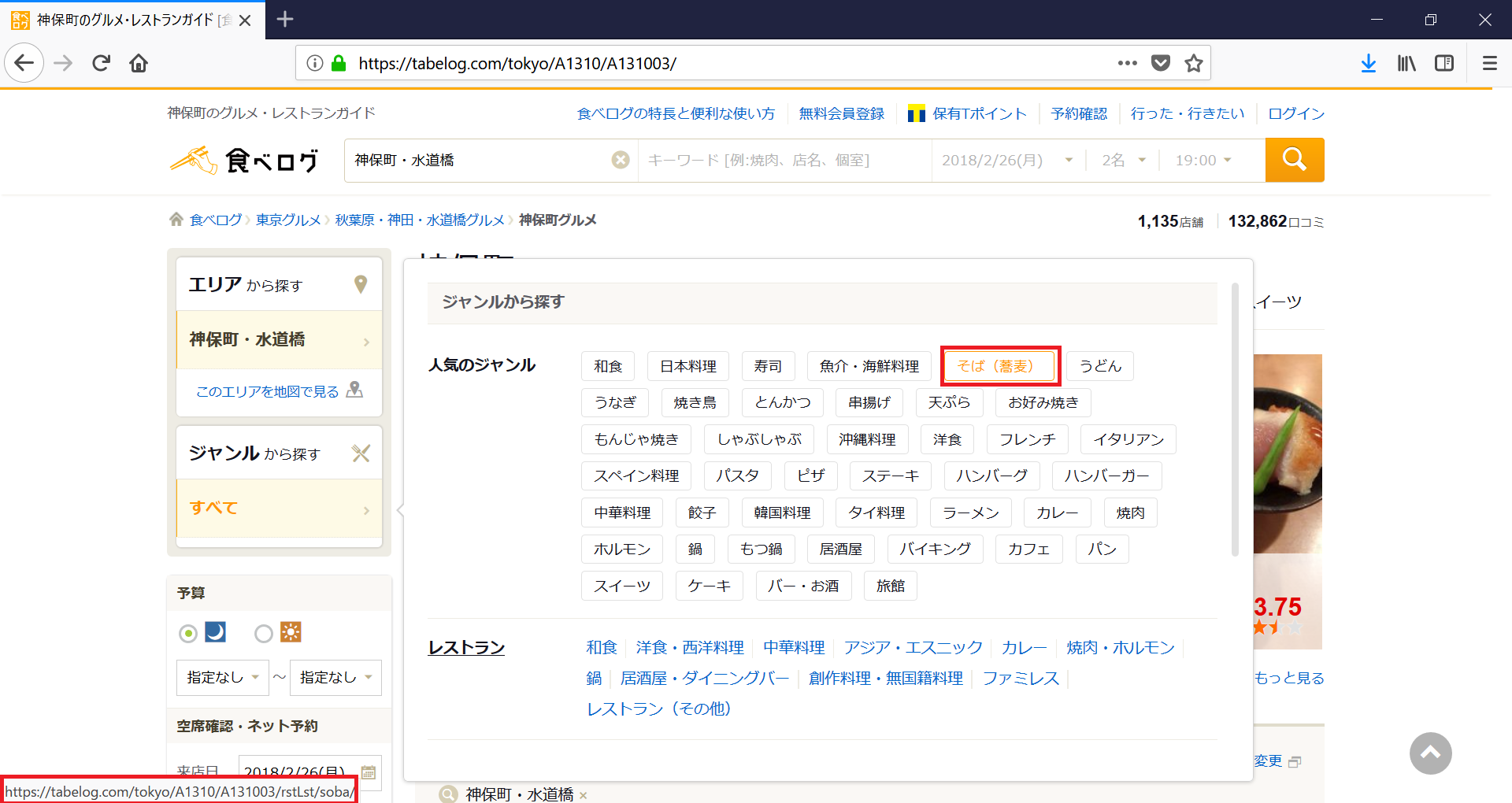Click the ログイン link
Viewport: 1512px width, 803px height.
click(1296, 113)
